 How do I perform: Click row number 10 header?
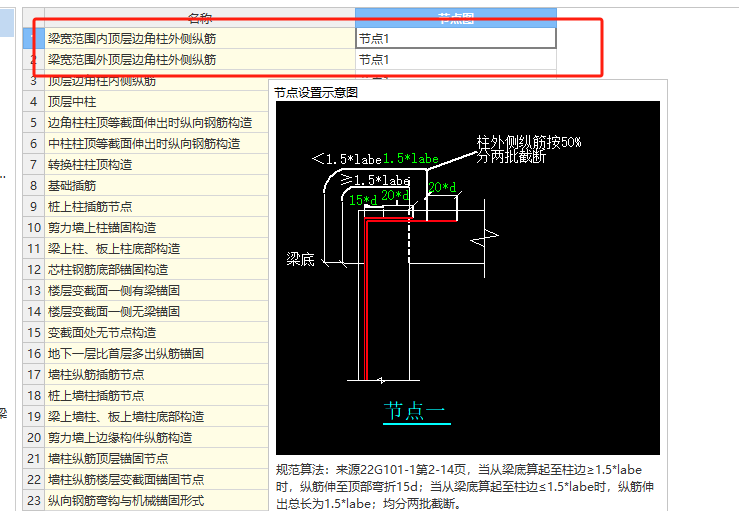[x=34, y=228]
